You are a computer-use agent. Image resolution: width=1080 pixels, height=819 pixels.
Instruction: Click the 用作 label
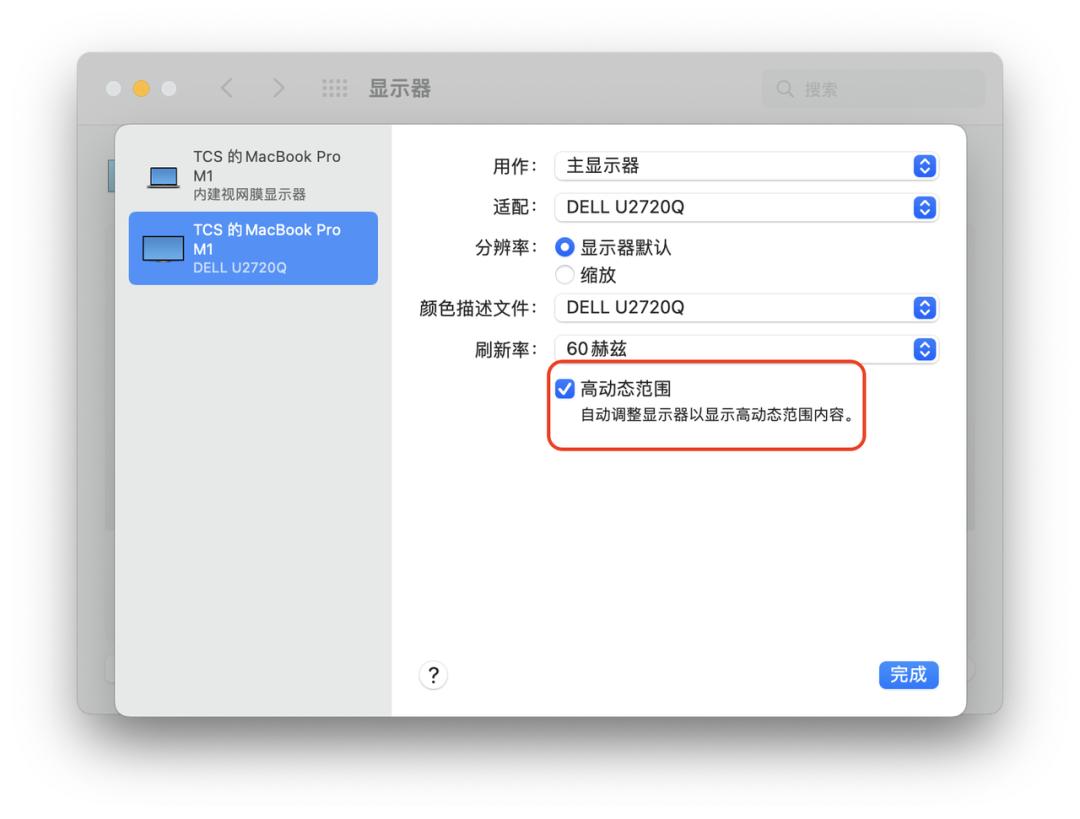[x=515, y=166]
